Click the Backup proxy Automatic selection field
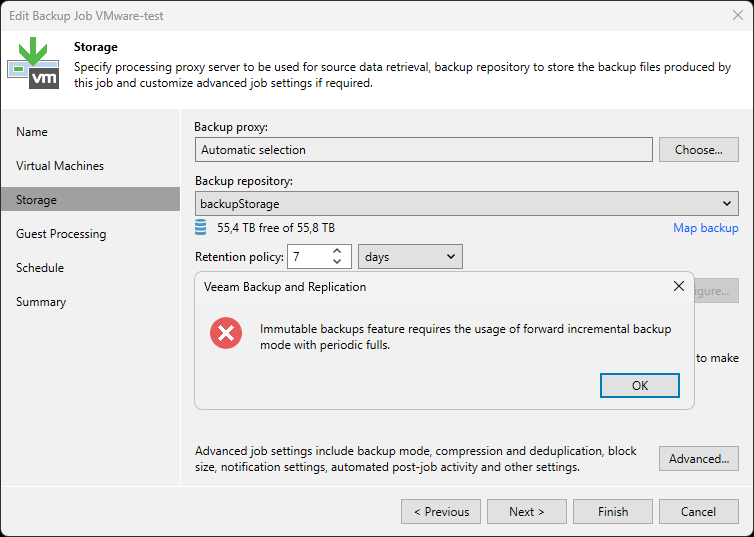 click(x=424, y=150)
